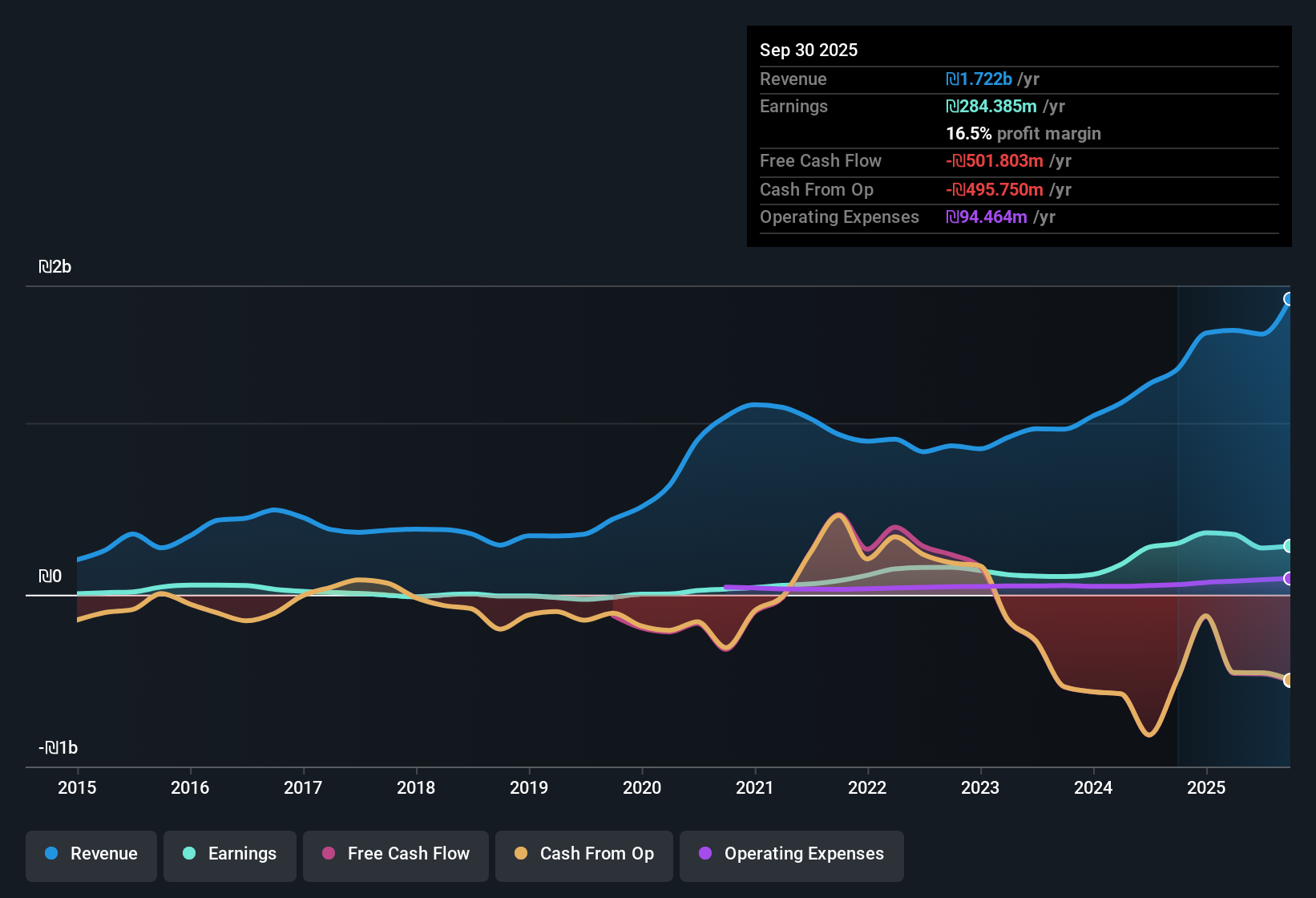
Task: Click the Sep 30 2025 tooltip header
Action: (809, 50)
